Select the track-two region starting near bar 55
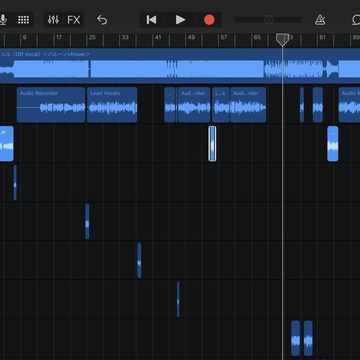 point(221,105)
